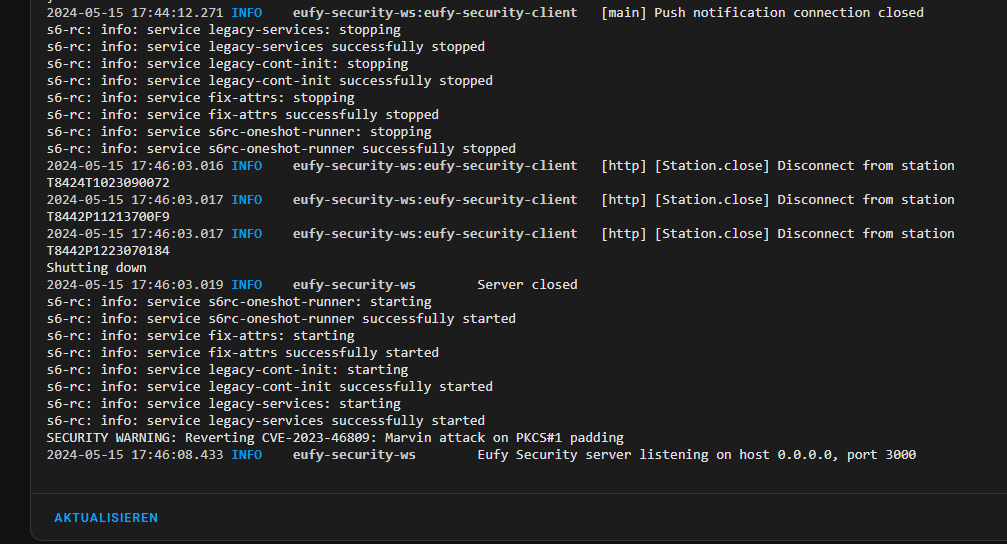Click the SECURITY WARNING CVE-2023-46809 line

click(335, 438)
